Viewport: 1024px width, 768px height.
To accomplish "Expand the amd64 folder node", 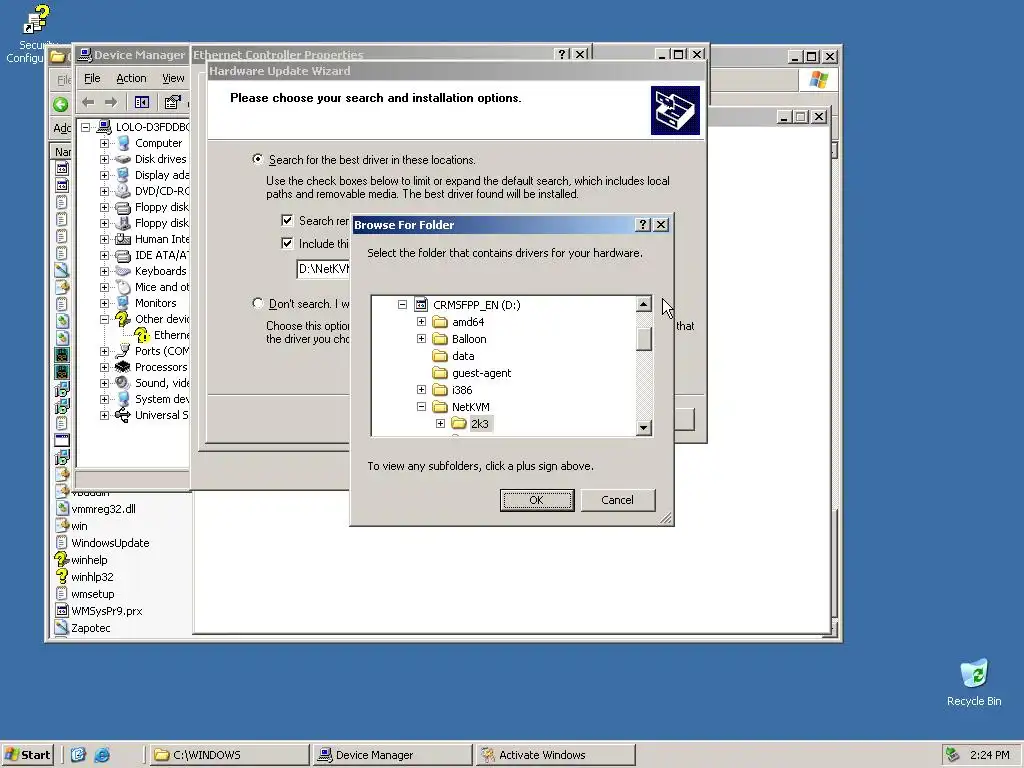I will (421, 322).
